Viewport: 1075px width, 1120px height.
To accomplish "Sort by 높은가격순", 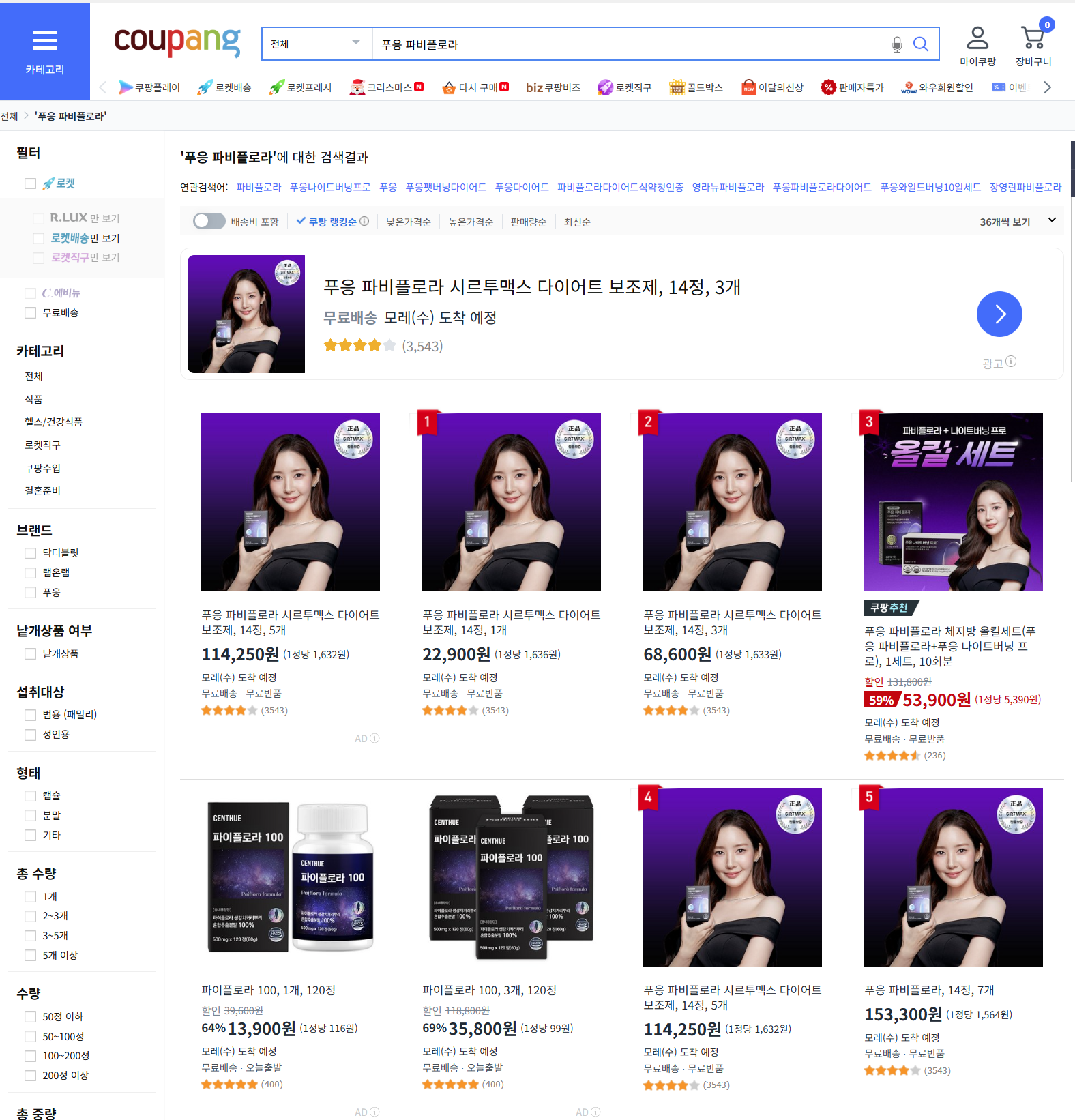I will pyautogui.click(x=471, y=222).
